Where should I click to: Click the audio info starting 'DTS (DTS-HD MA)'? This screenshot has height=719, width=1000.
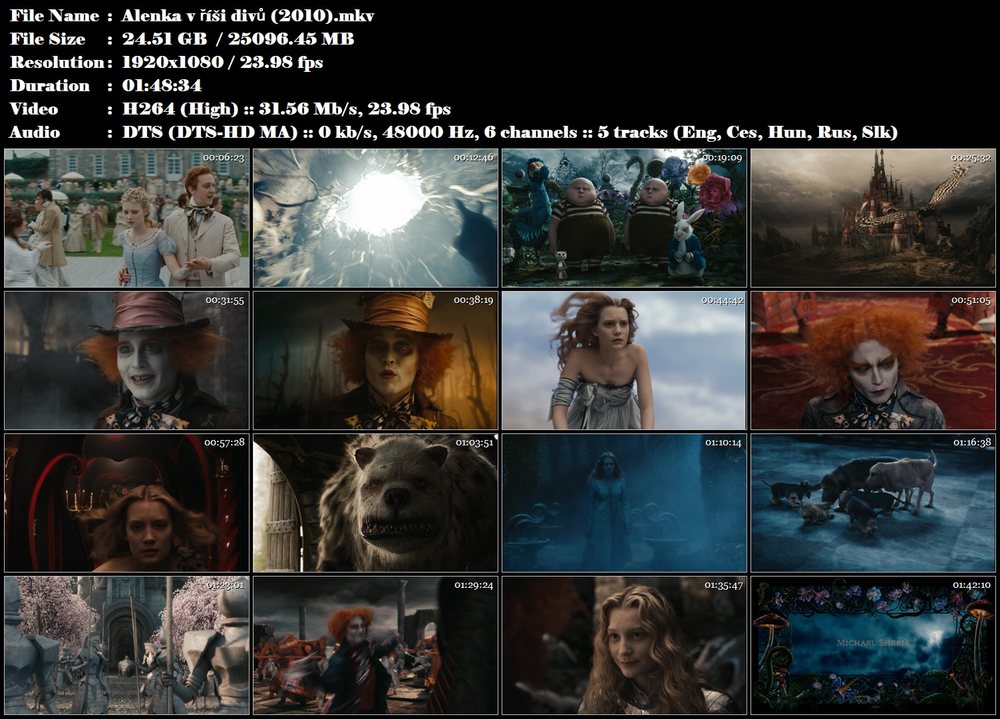pos(510,133)
